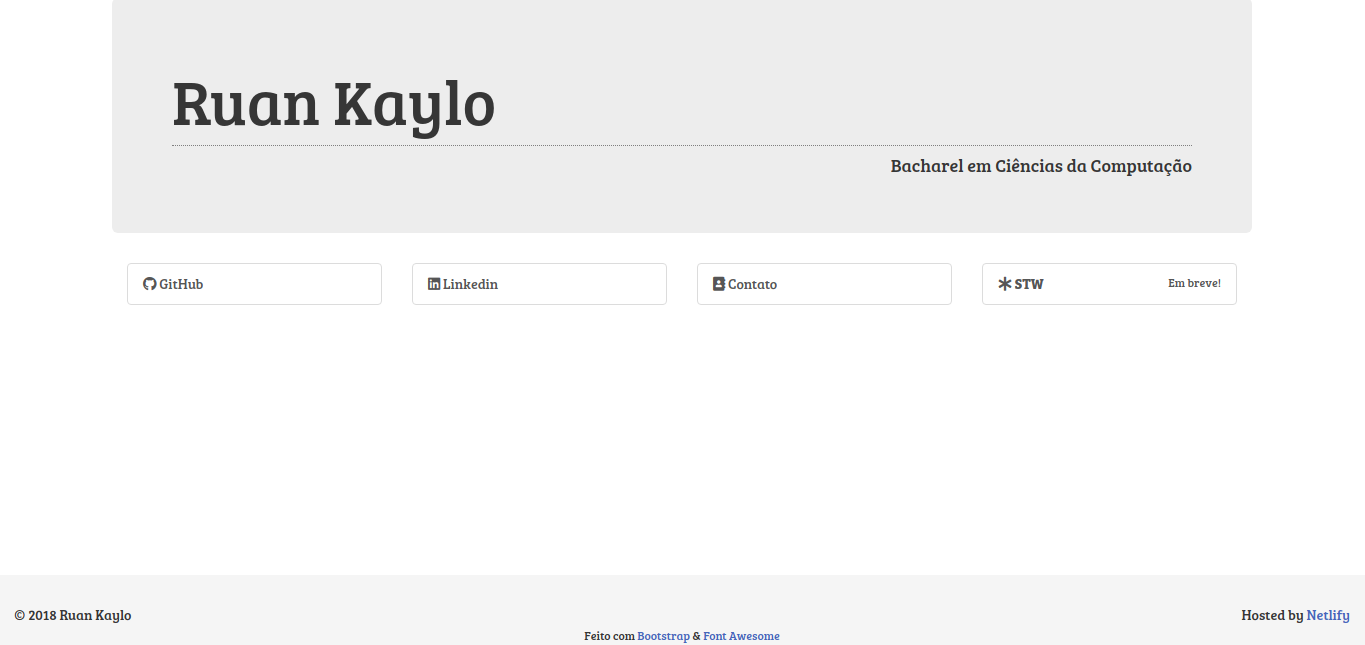1365x645 pixels.
Task: Follow the Font Awesome footer link
Action: 741,636
